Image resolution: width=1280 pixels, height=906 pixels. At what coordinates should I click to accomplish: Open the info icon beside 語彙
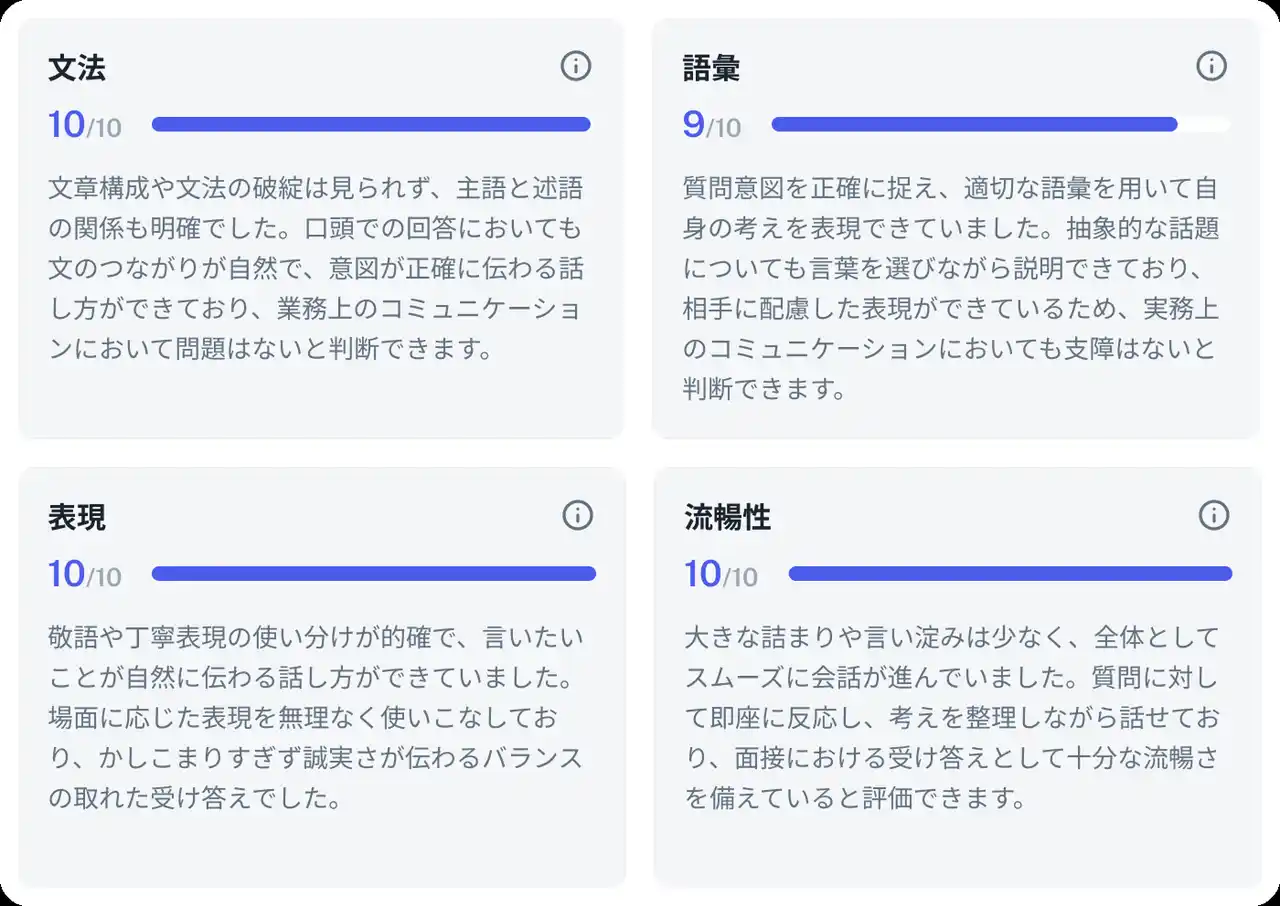tap(1211, 67)
